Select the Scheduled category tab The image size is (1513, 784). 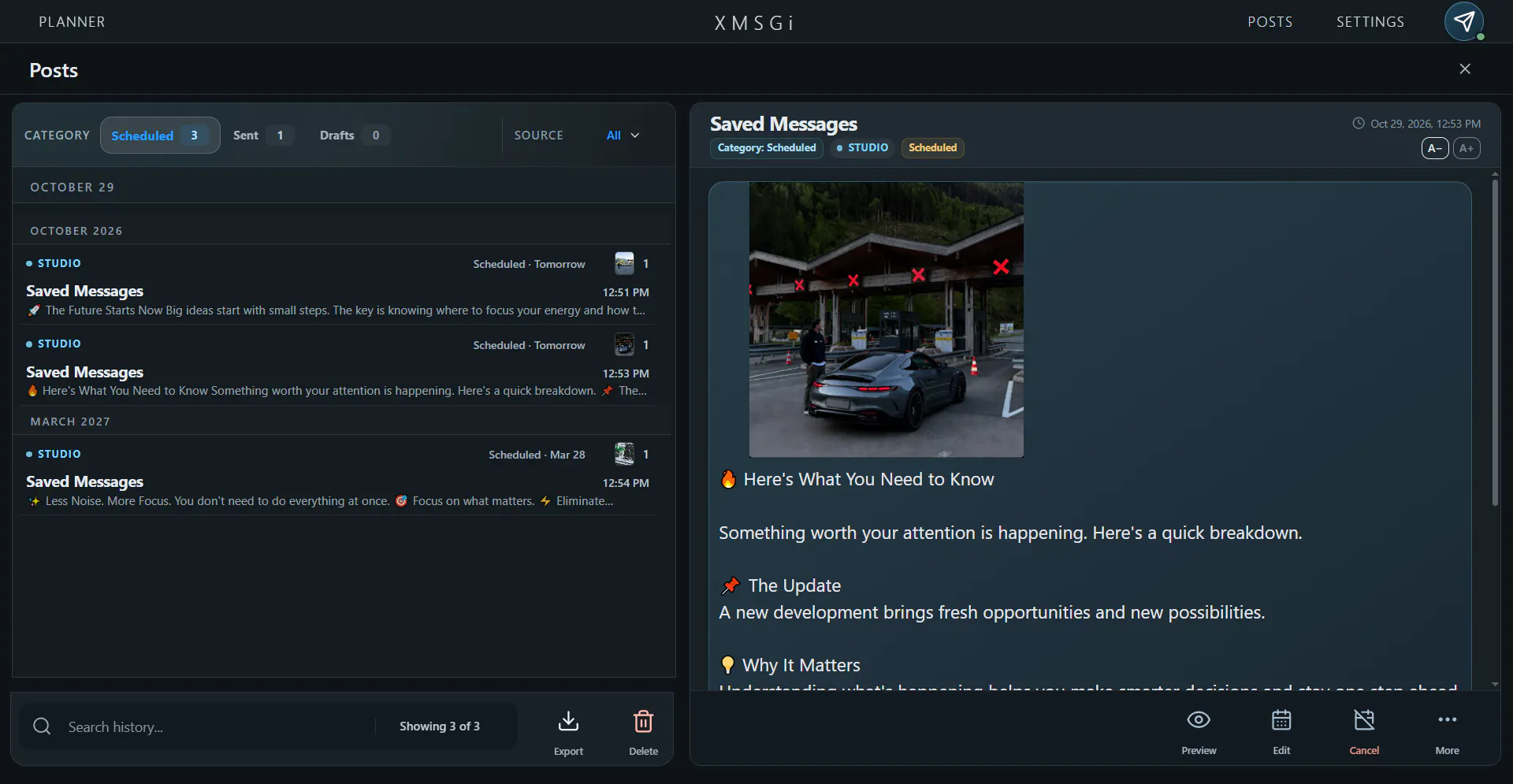click(x=160, y=136)
